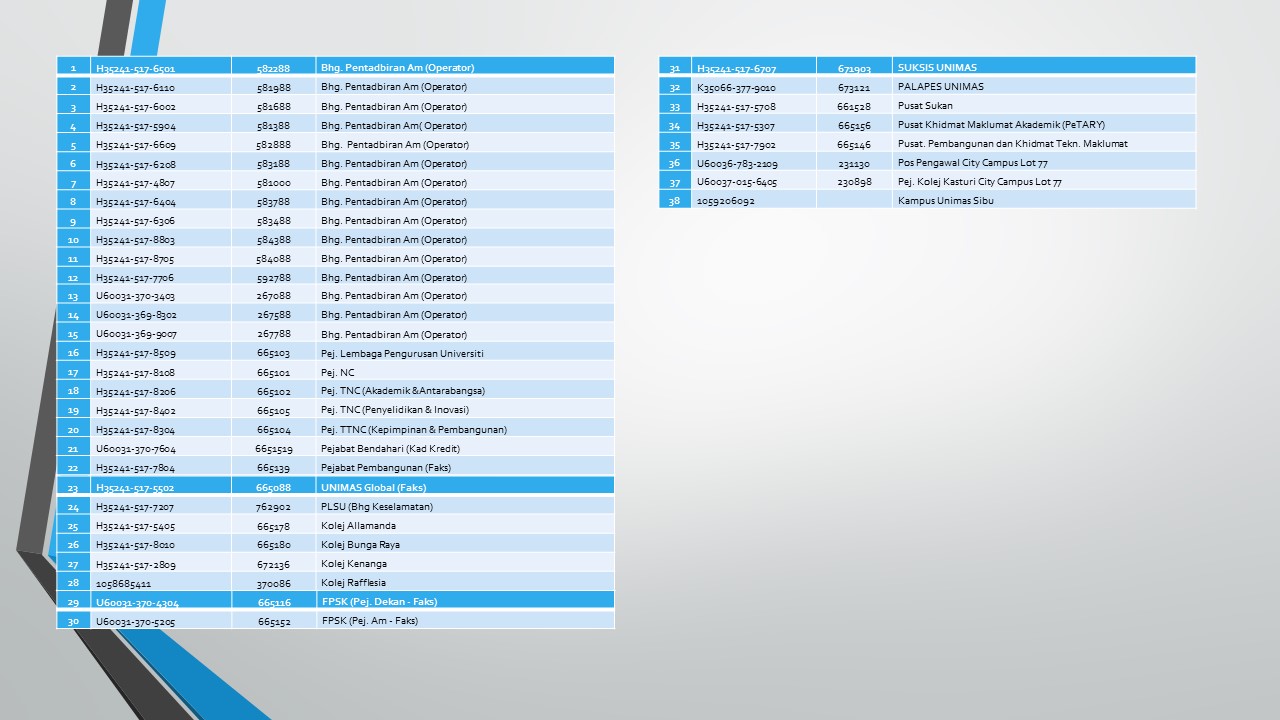Click the Kolej Allamanda row label
This screenshot has height=720, width=1280.
coord(358,526)
